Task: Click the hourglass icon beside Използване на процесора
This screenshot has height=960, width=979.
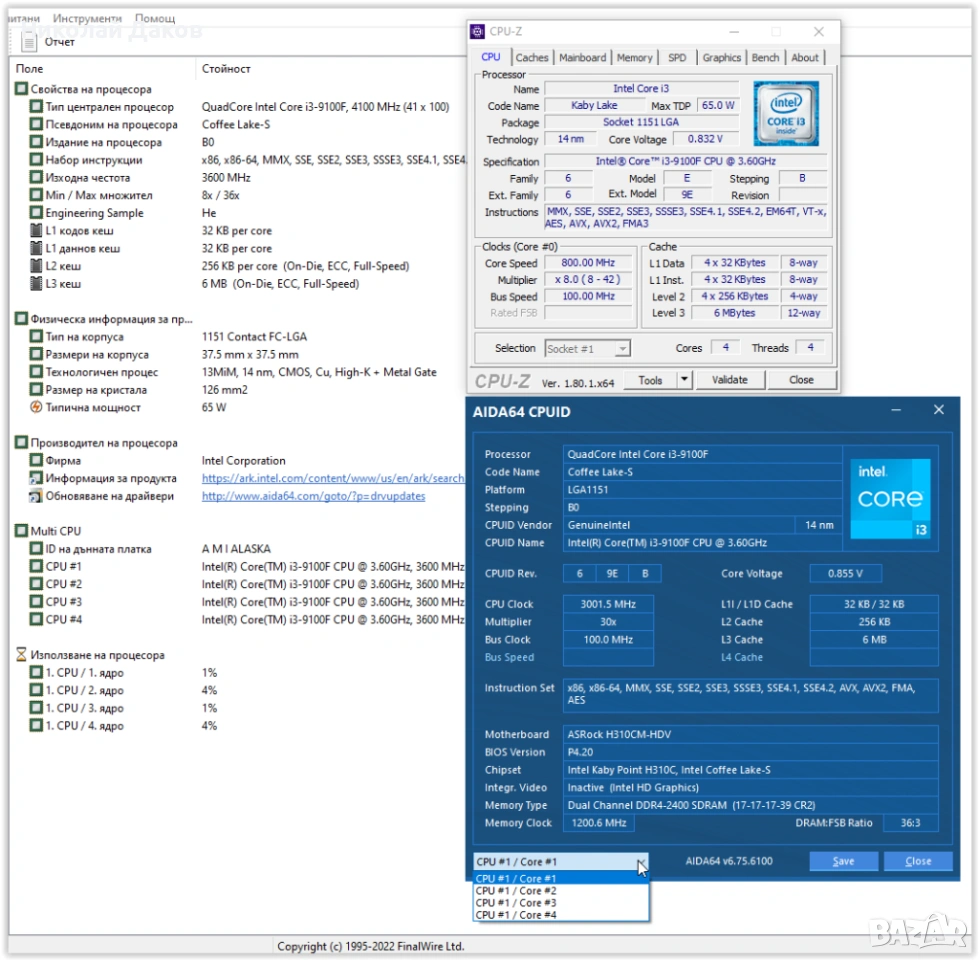Action: tap(21, 655)
